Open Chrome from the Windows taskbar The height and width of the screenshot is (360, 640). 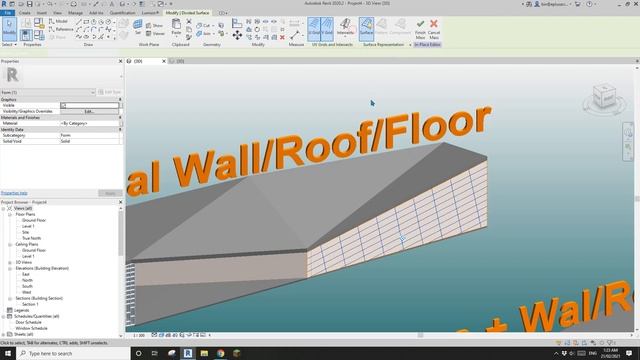pyautogui.click(x=220, y=353)
